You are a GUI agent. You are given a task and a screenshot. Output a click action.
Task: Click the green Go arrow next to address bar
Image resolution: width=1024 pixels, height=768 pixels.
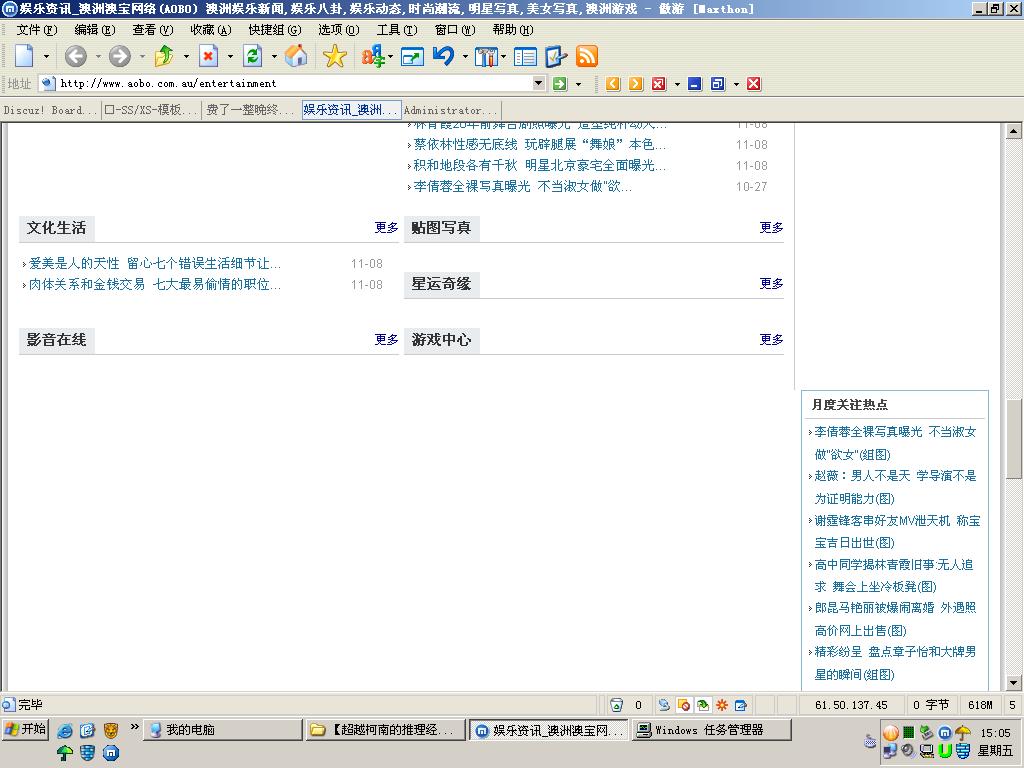pos(560,84)
